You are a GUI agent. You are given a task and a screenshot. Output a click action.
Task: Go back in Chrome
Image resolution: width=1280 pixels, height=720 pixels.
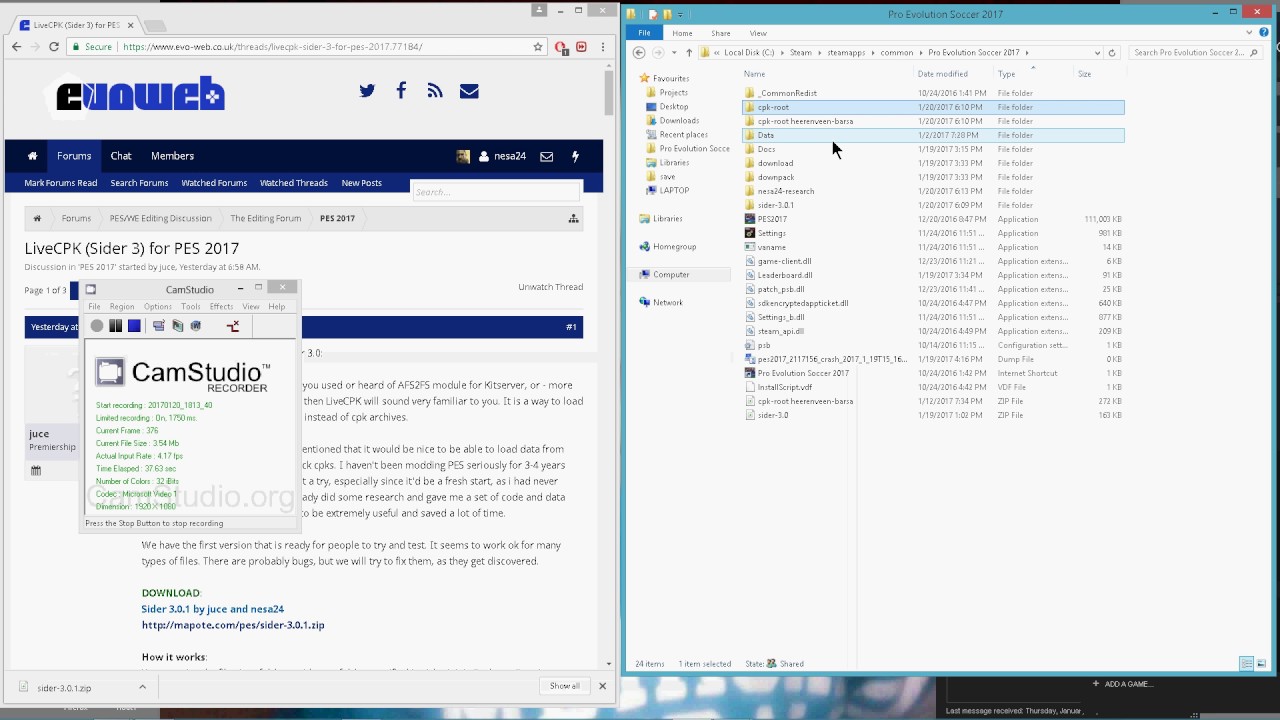[16, 47]
